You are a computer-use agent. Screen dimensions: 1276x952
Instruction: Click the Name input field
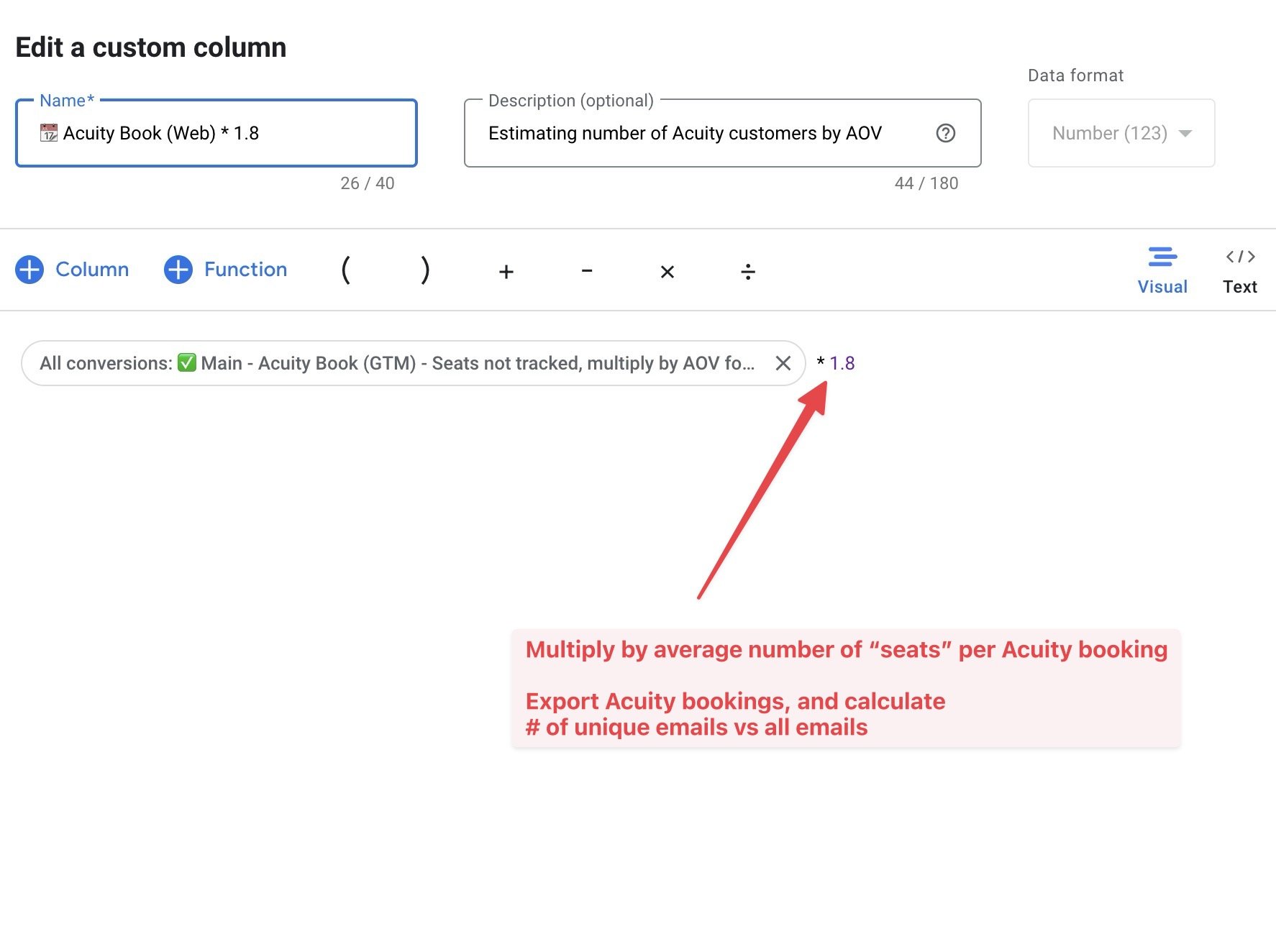pos(216,133)
